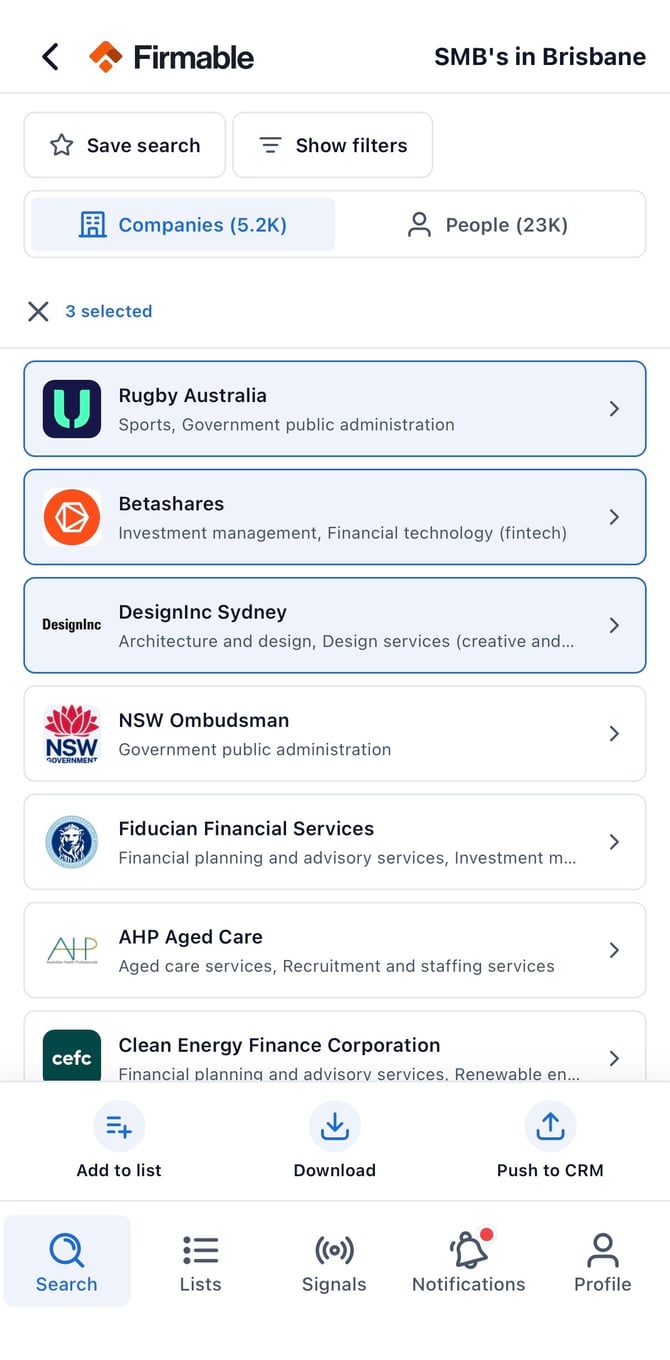Click the Show filters button
The image size is (670, 1360).
333,145
